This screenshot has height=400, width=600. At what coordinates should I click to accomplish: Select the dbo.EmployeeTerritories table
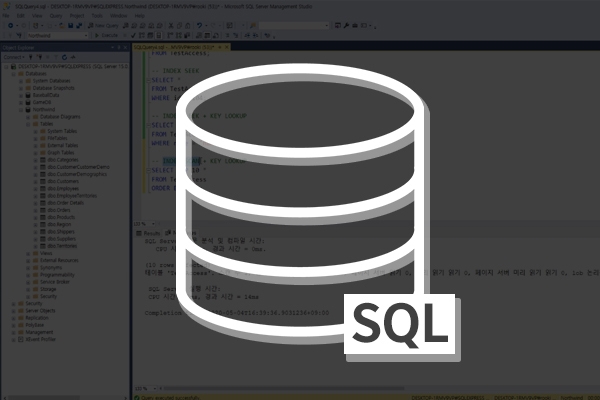pyautogui.click(x=72, y=196)
